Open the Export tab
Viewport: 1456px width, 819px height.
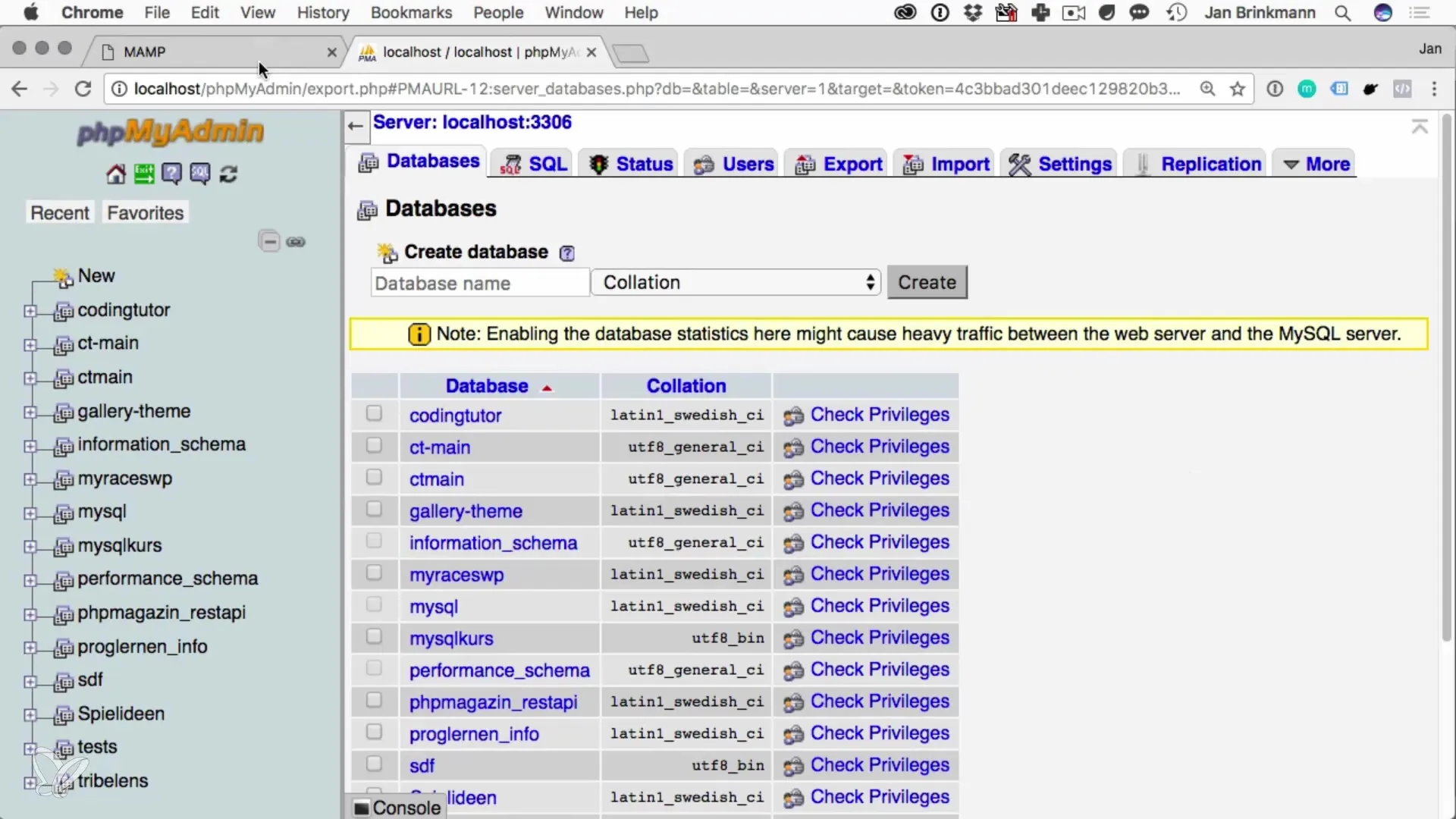click(x=838, y=164)
